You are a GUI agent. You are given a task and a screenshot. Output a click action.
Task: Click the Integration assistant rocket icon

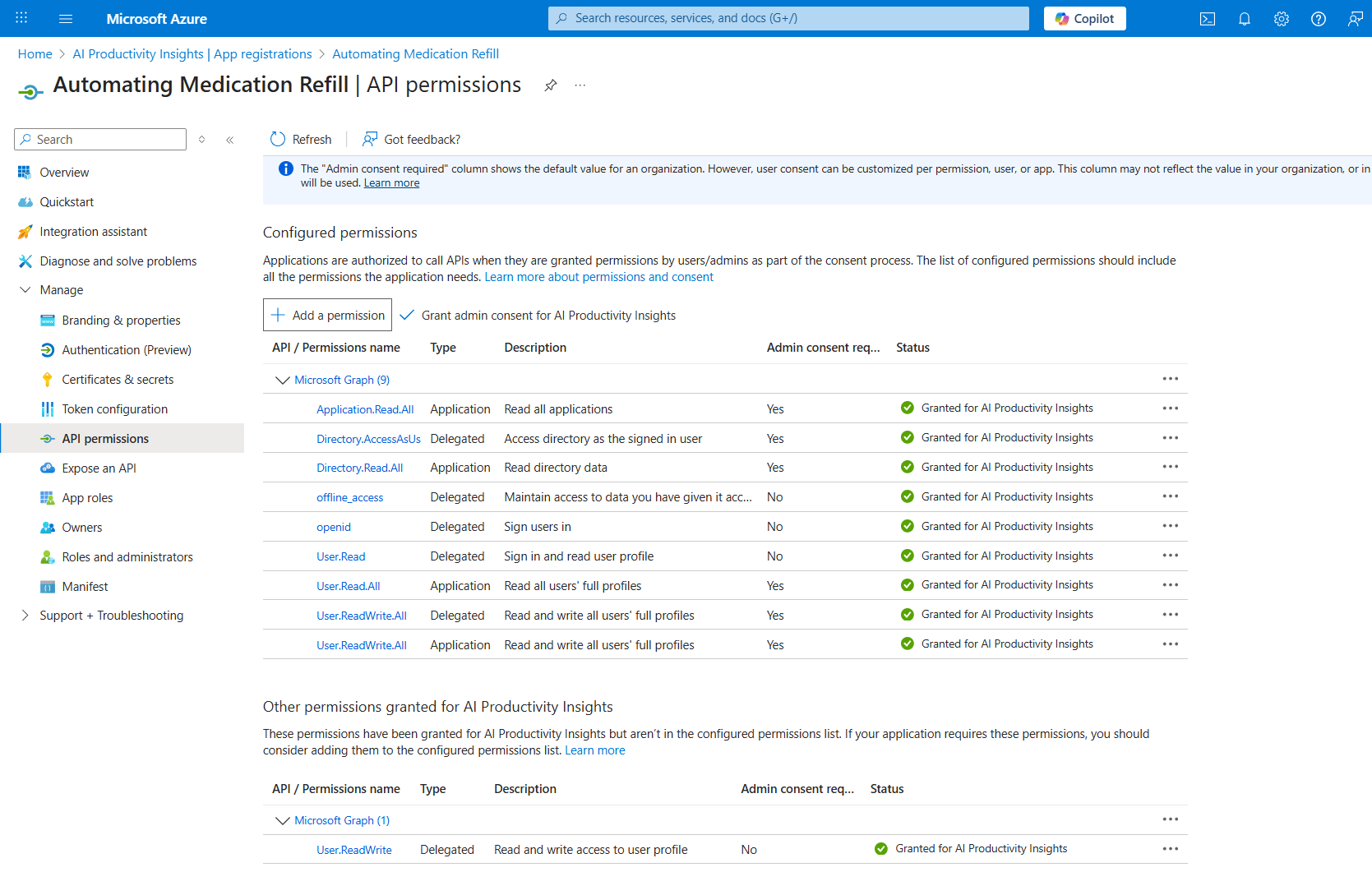(x=25, y=232)
